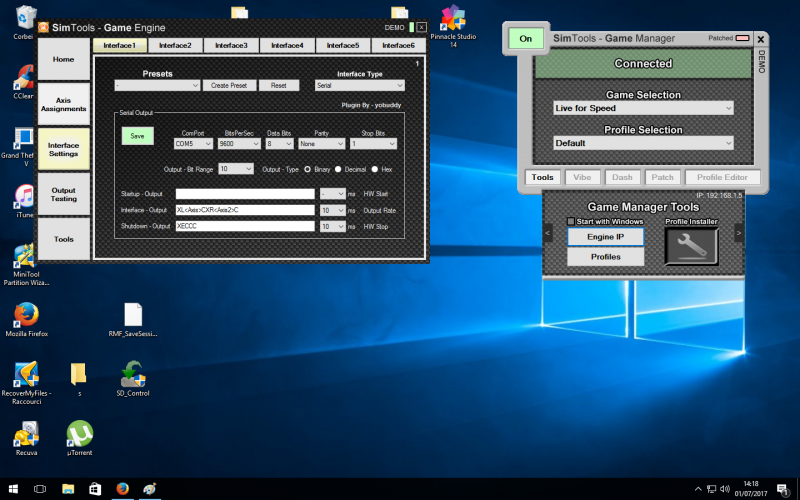Launch MiniTool Partition Wizard icon

[26, 258]
